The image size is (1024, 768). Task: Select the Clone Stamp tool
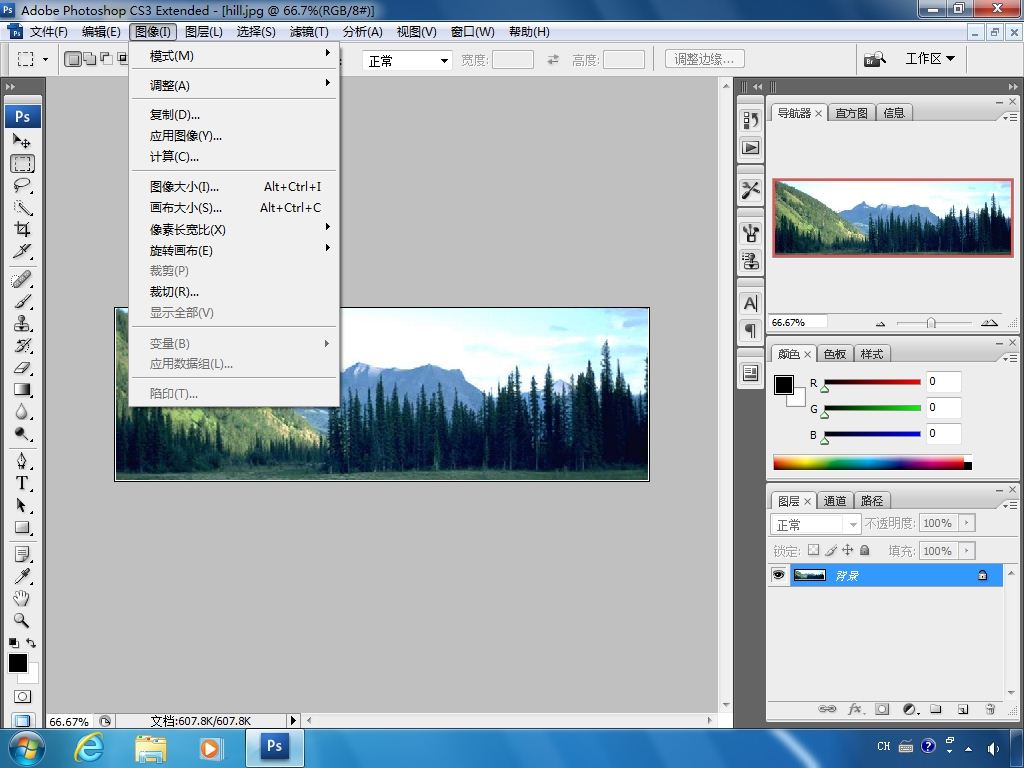pos(22,323)
